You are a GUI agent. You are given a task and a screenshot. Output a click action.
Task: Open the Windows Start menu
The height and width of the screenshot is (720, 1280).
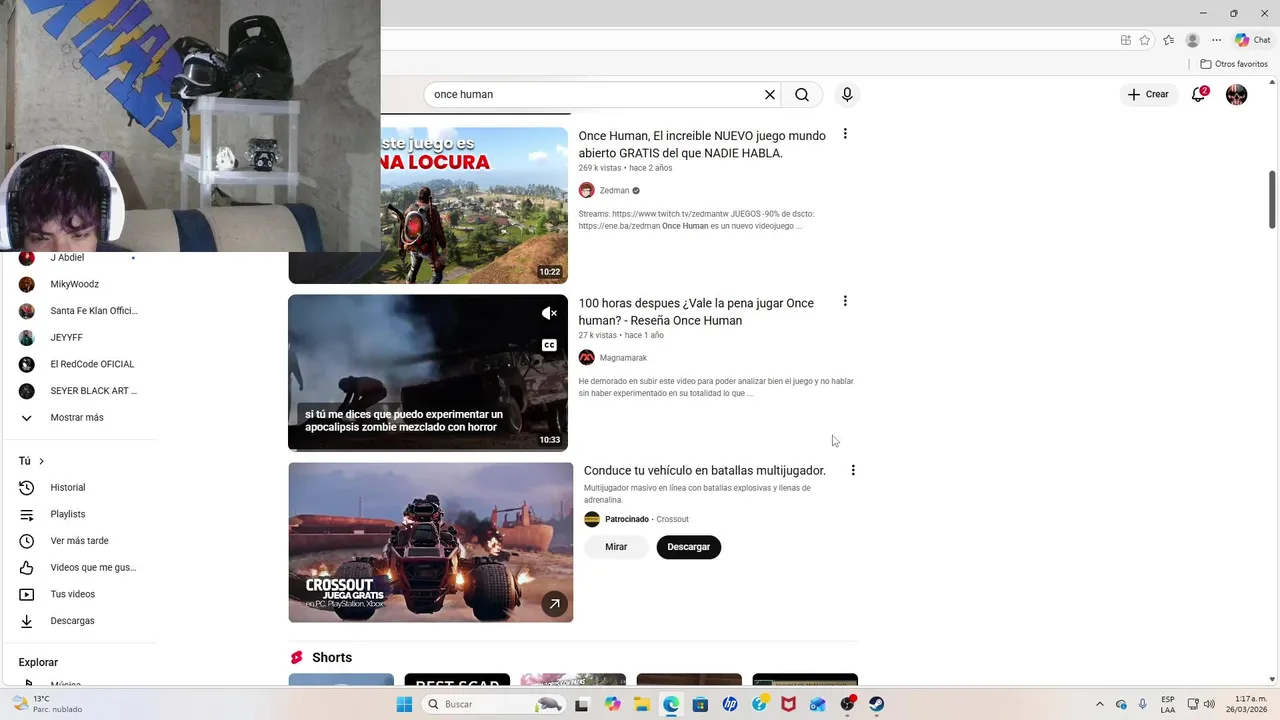tap(404, 704)
